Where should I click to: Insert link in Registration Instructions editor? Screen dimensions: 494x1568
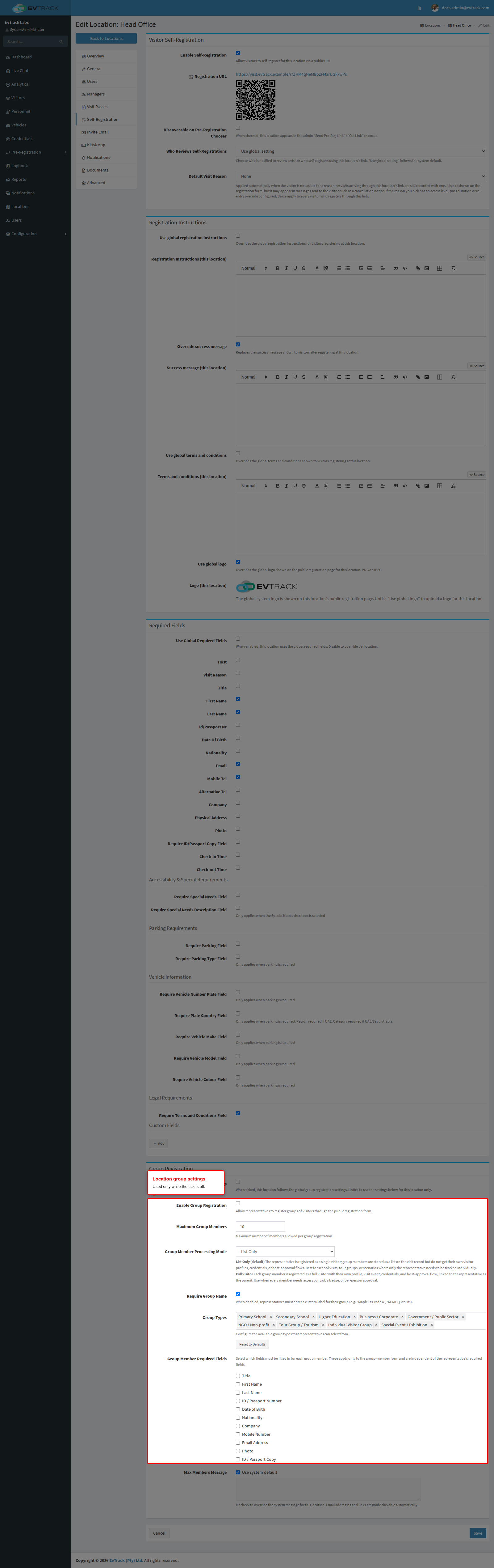(418, 269)
